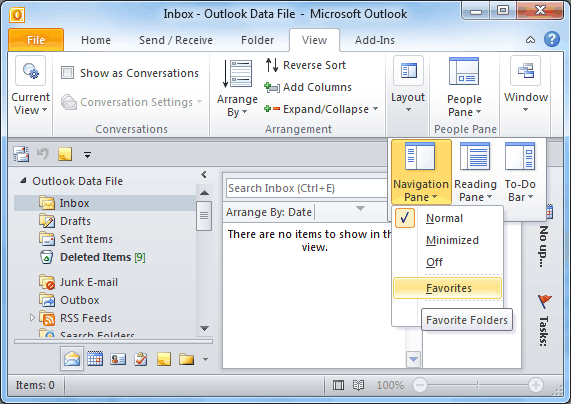Click the Reading view status bar icon
The height and width of the screenshot is (404, 571).
tap(358, 385)
